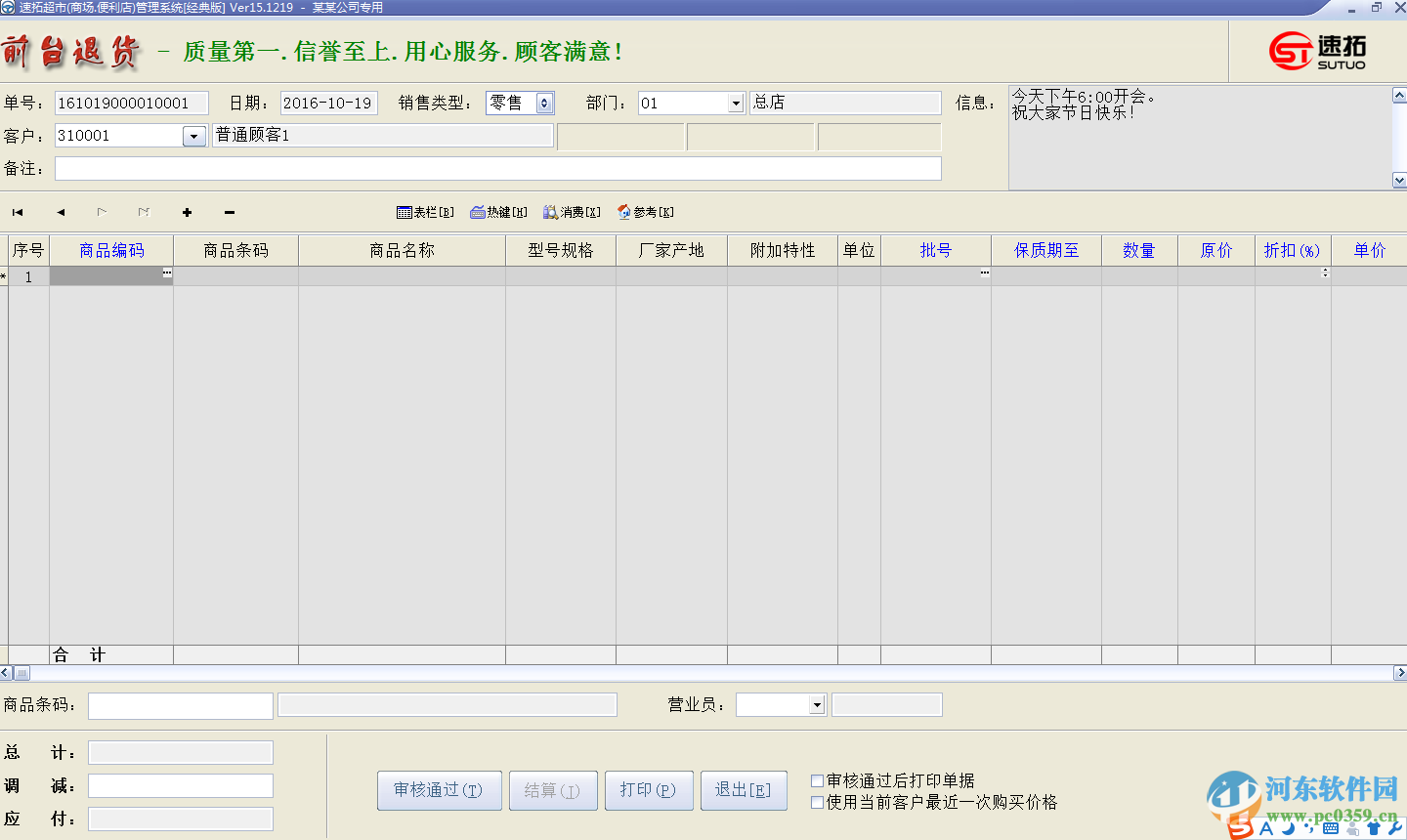Click 审核通过(T) button
The image size is (1407, 840).
[x=440, y=790]
